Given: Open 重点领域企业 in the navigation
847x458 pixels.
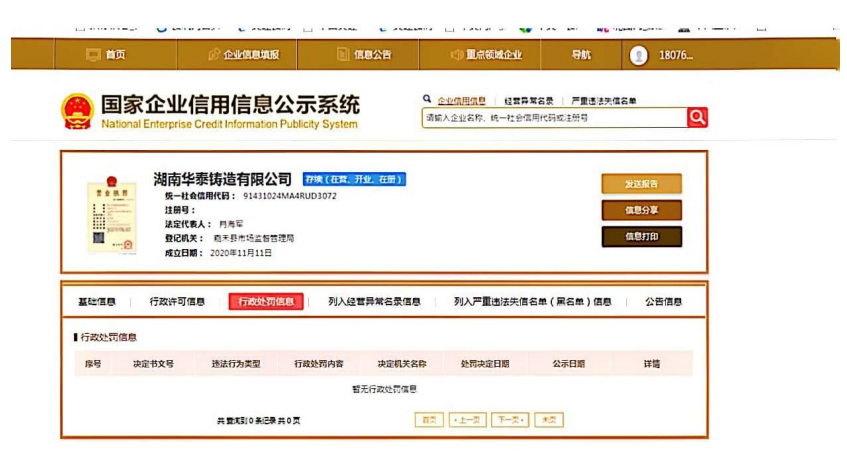Looking at the screenshot, I should point(494,55).
